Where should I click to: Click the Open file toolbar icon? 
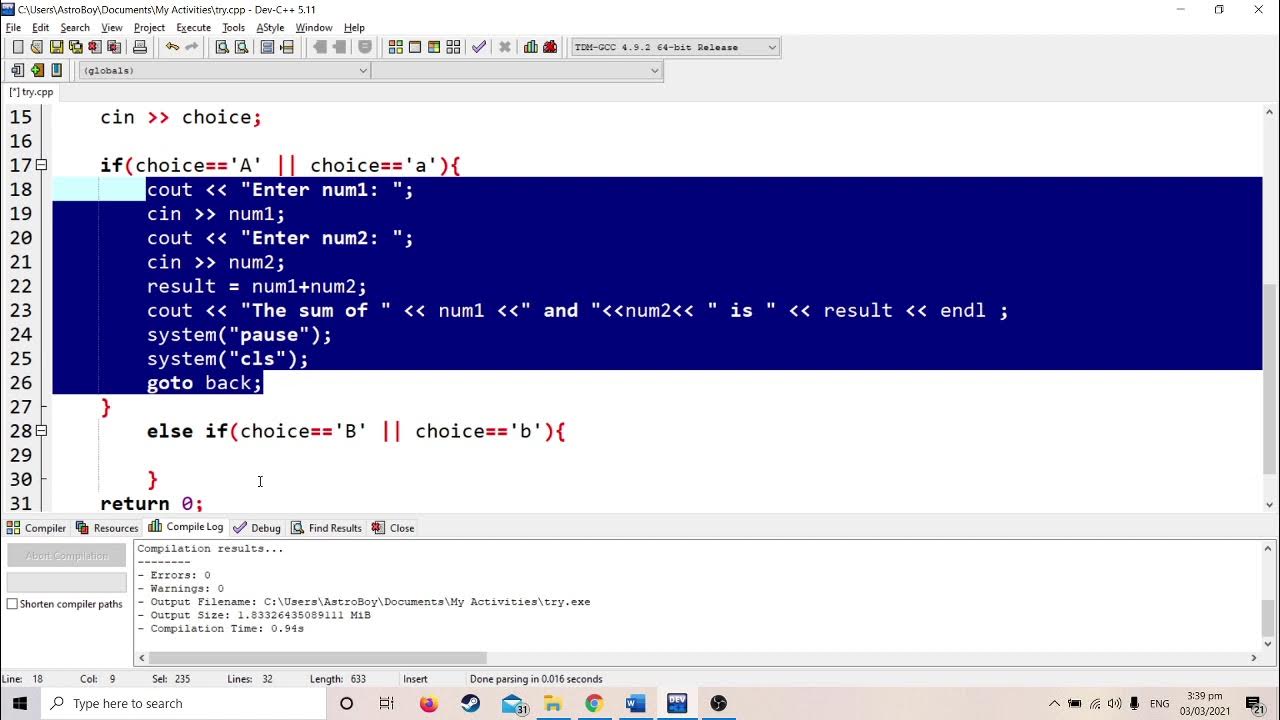[x=37, y=47]
